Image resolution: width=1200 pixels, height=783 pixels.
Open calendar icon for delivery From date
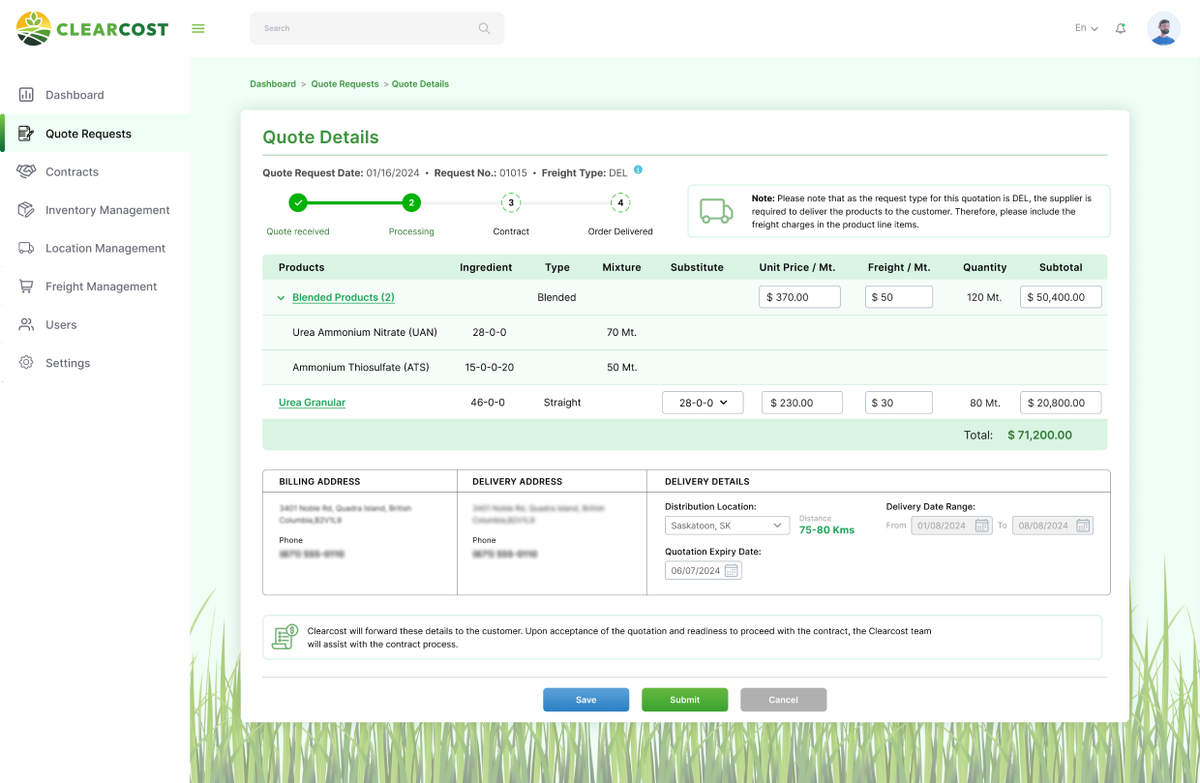981,526
